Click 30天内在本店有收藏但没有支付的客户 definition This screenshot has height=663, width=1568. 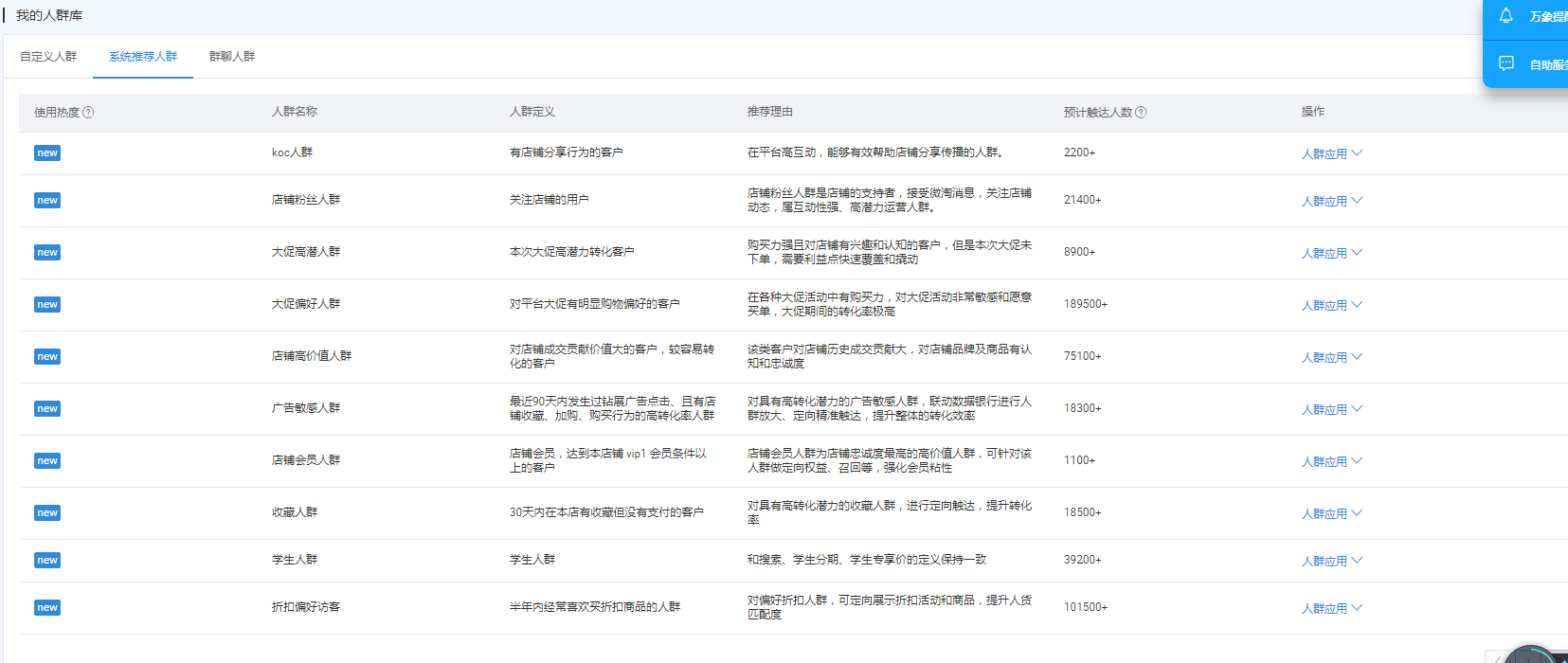coord(606,512)
